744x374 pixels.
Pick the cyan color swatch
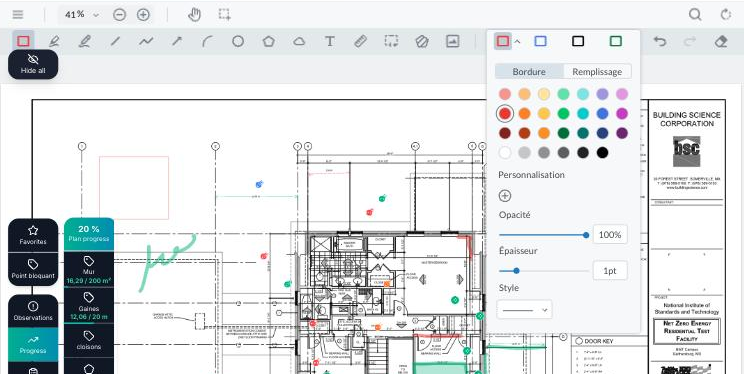point(583,113)
